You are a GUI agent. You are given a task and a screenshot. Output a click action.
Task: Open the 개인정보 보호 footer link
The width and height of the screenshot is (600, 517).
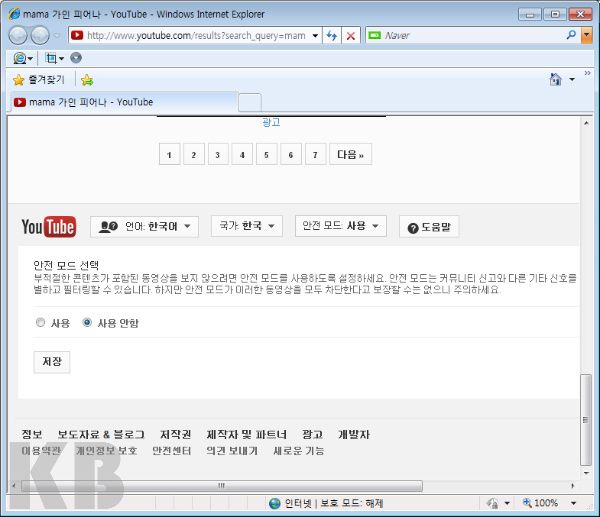[x=106, y=451]
